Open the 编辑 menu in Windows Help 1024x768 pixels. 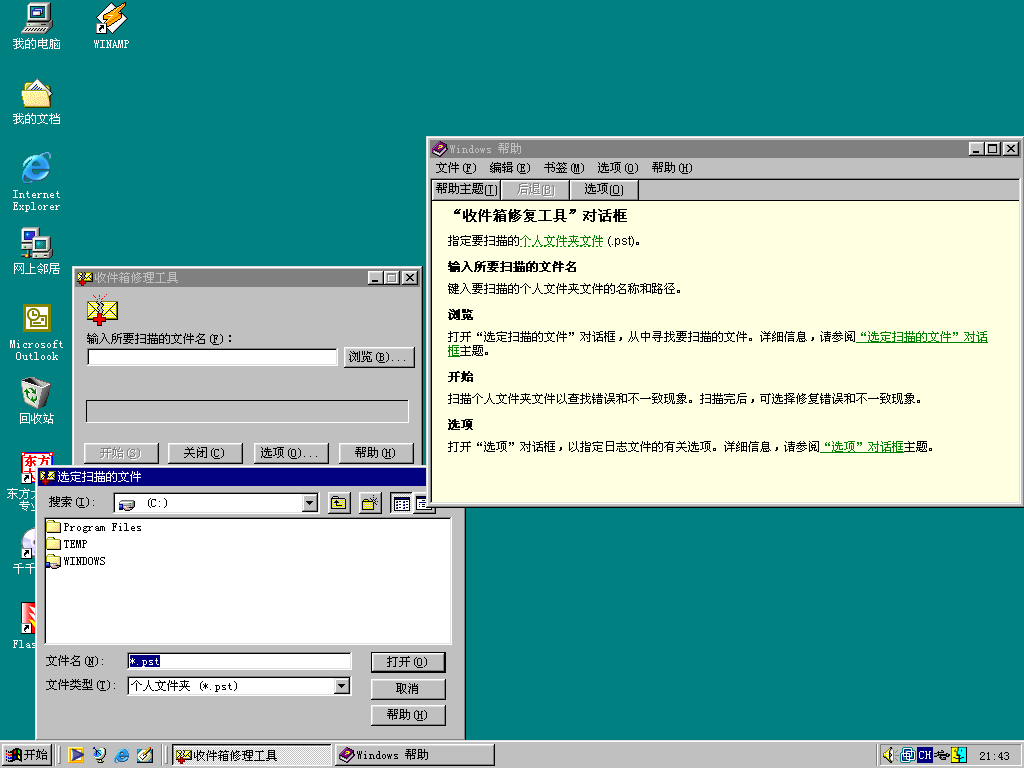pyautogui.click(x=509, y=168)
